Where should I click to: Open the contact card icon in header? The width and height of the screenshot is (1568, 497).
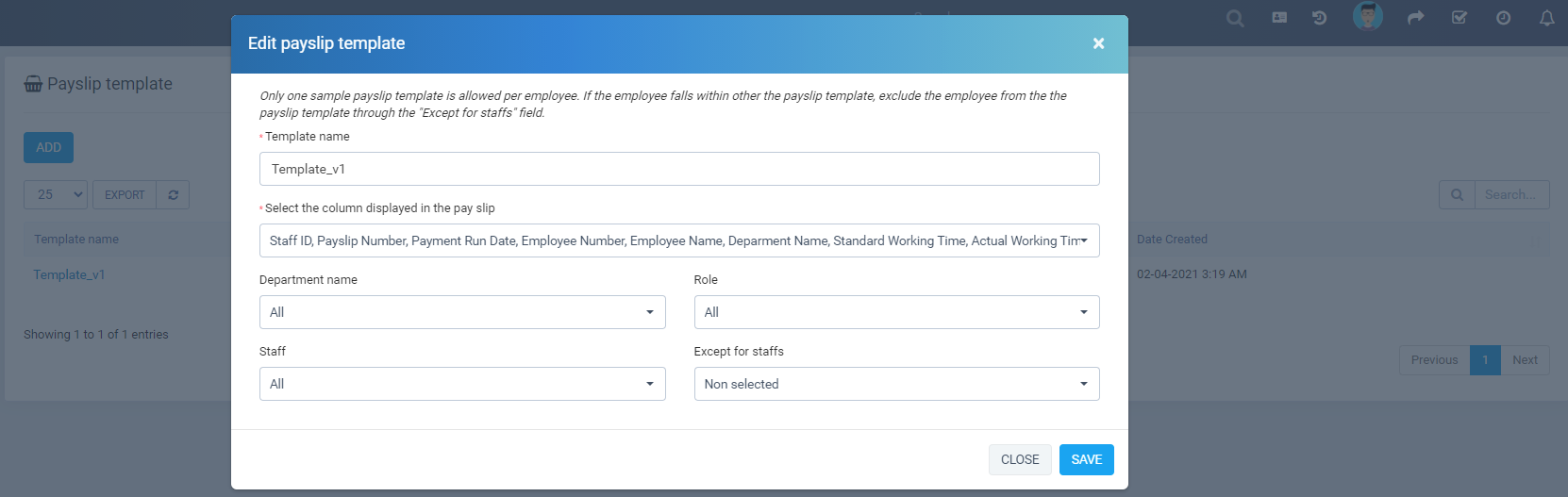point(1279,18)
